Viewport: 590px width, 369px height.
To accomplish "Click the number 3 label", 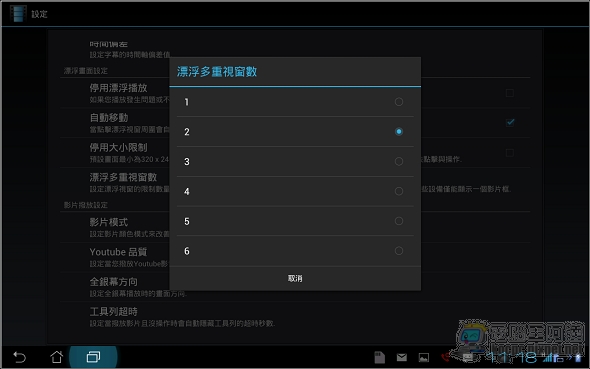I will [x=187, y=162].
